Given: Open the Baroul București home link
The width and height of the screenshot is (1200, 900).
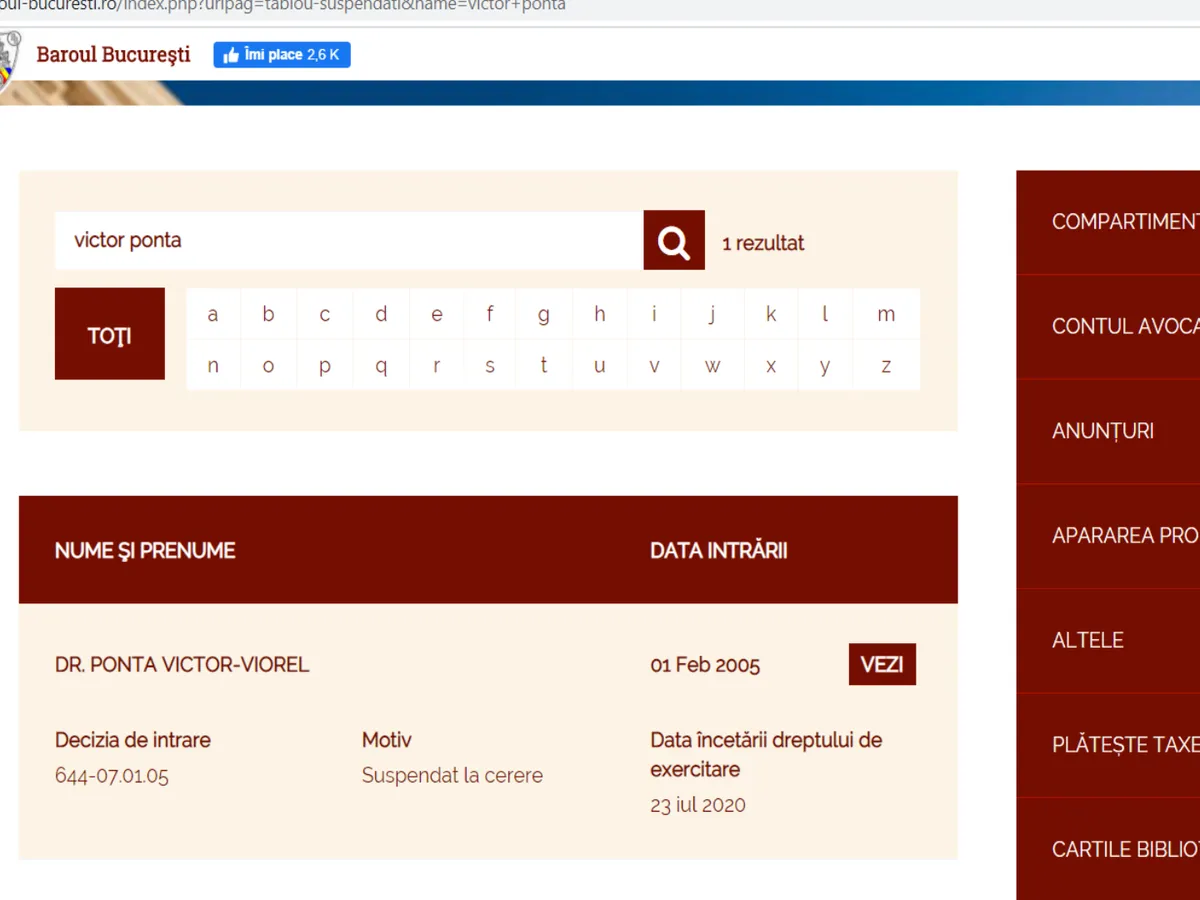Looking at the screenshot, I should [x=113, y=54].
